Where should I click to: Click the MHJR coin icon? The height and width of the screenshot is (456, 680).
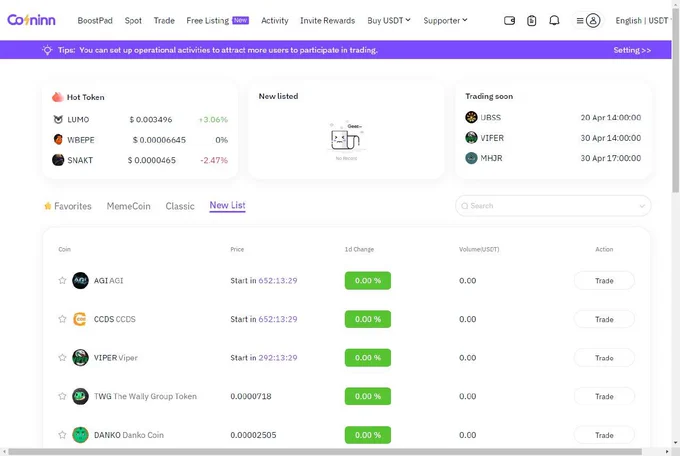click(471, 158)
